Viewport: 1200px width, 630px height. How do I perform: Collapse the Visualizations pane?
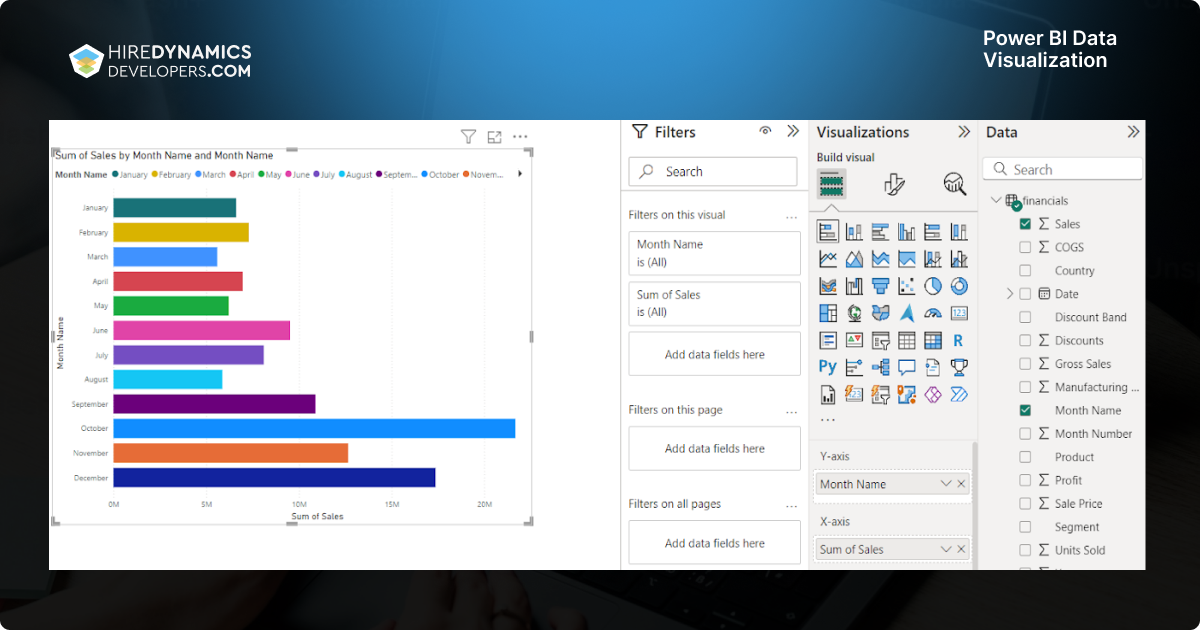[x=964, y=131]
